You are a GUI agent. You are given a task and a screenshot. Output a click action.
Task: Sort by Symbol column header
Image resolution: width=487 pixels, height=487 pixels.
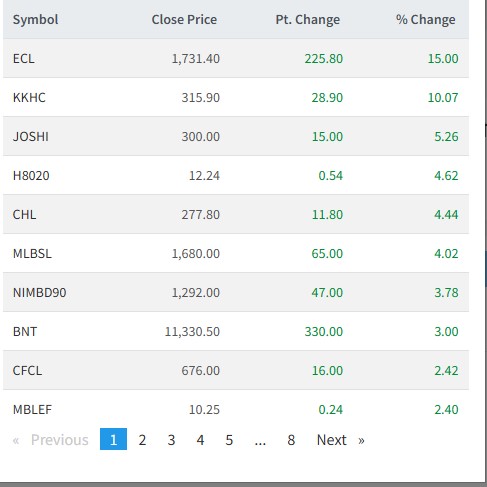tap(35, 19)
